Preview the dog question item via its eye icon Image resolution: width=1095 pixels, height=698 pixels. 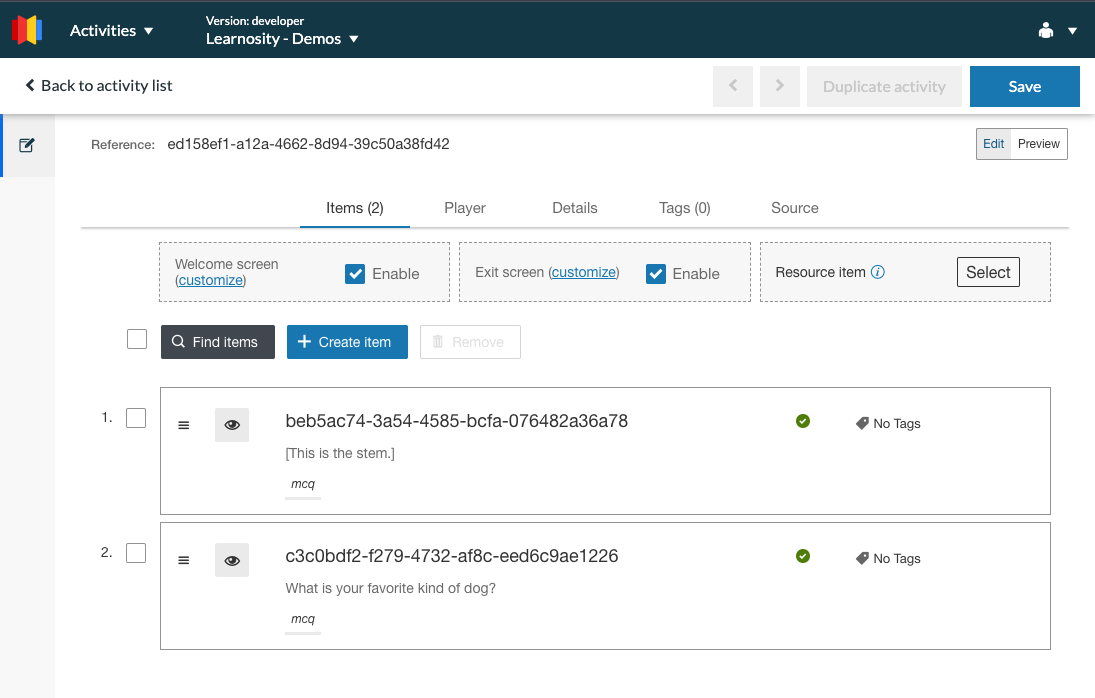[x=231, y=559]
